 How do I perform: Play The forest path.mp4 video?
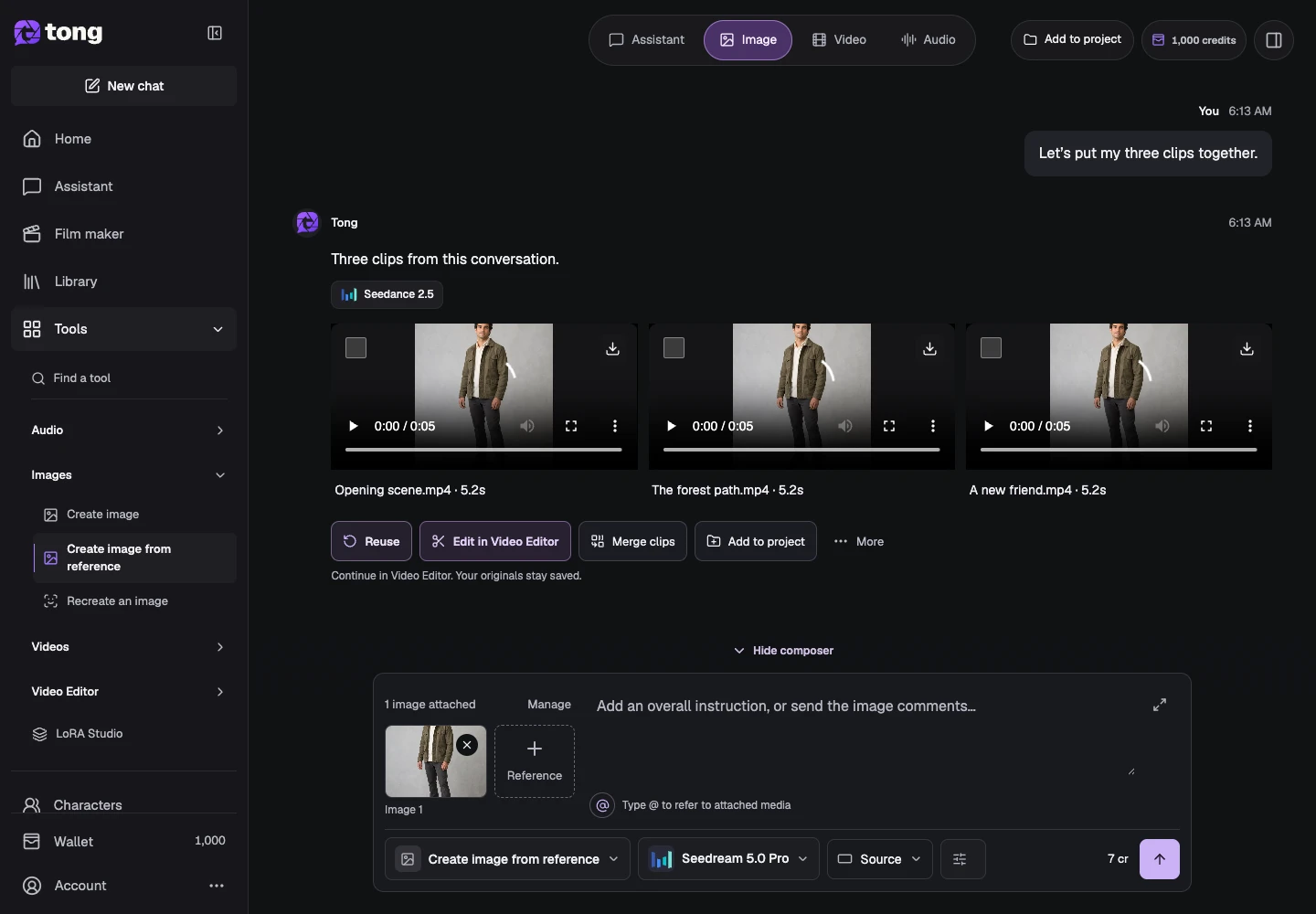tap(672, 426)
